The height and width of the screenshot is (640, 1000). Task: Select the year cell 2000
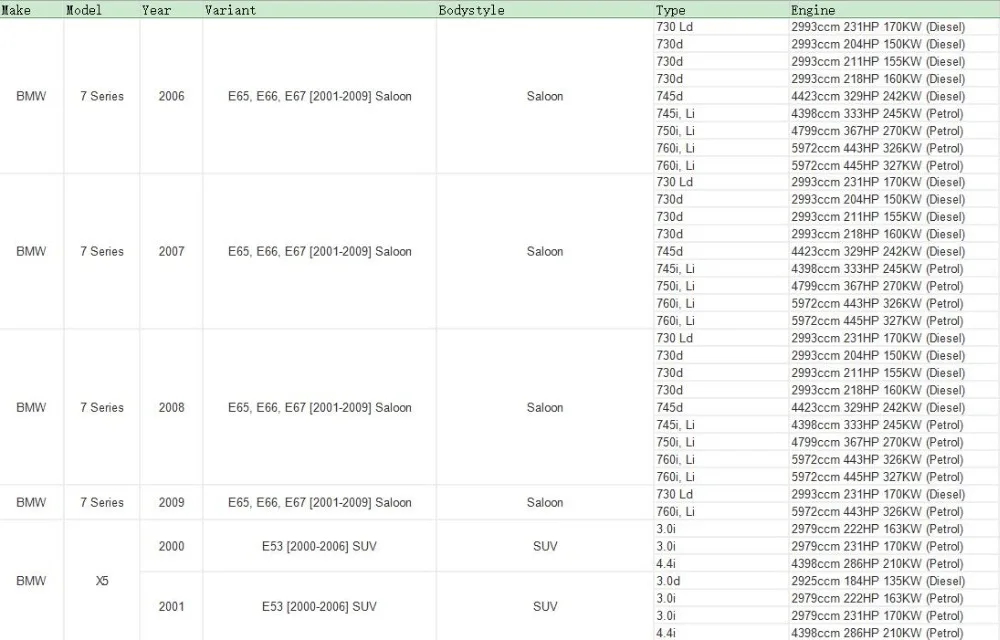[172, 546]
